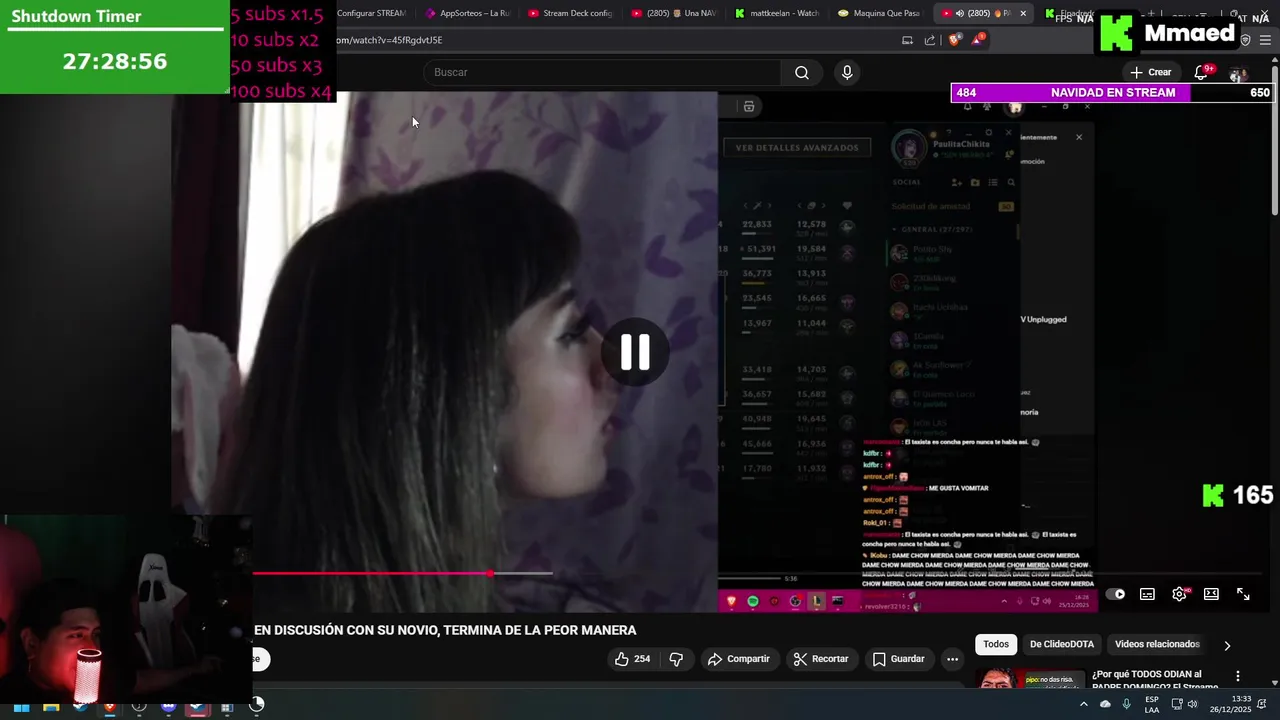This screenshot has height=720, width=1280.
Task: Open the Compartir share dialog
Action: [738, 659]
